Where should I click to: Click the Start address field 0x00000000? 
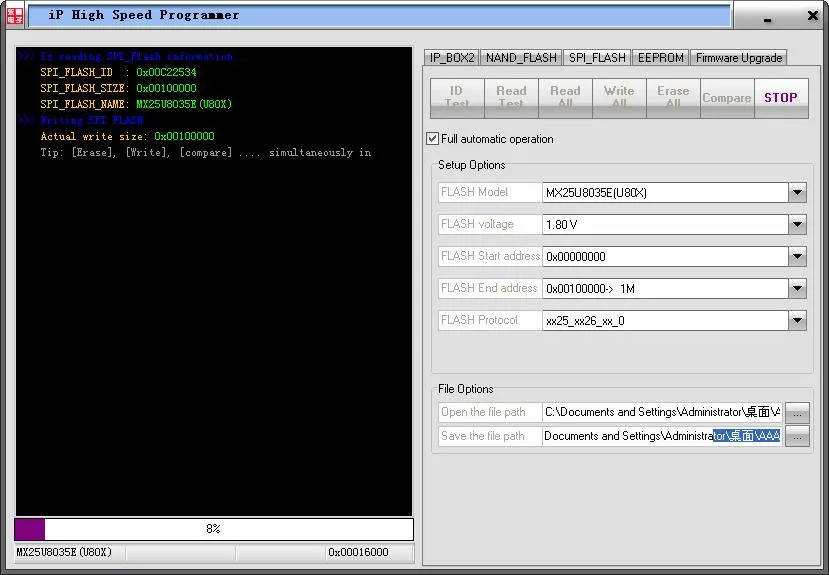click(x=665, y=257)
